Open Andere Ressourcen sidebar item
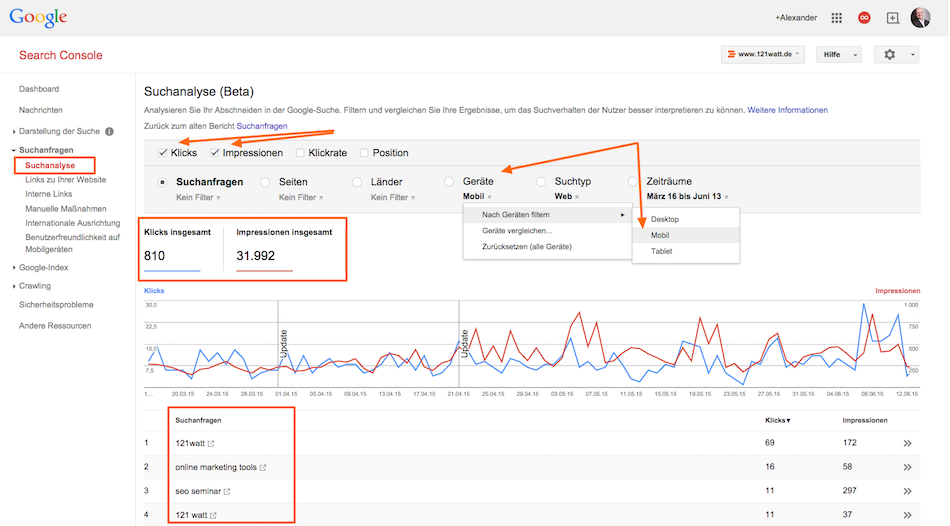Image resolution: width=950 pixels, height=526 pixels. (x=55, y=326)
